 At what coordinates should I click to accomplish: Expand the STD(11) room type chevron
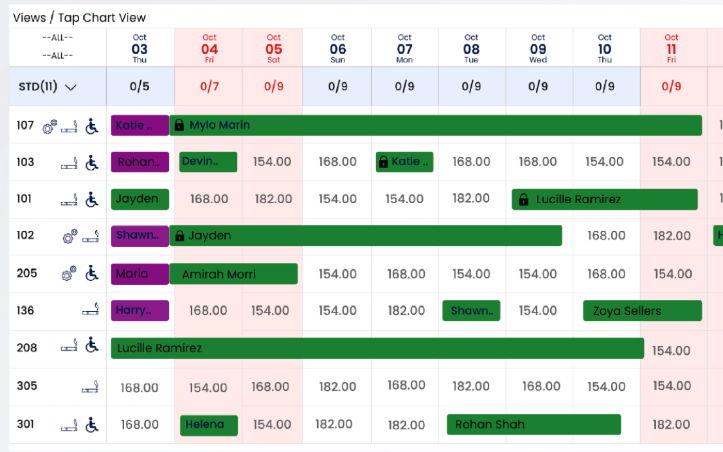click(x=71, y=87)
